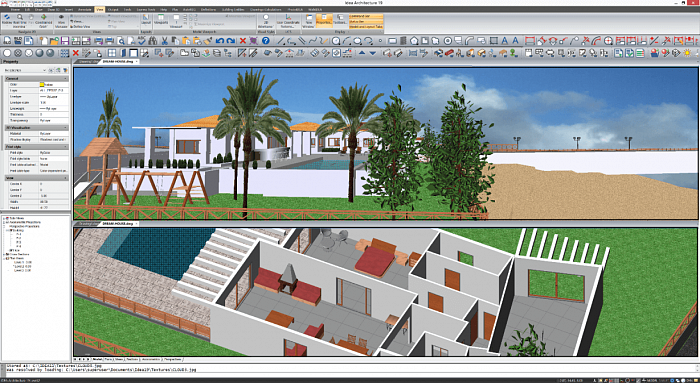700x383 pixels.
Task: Click the Viewports button in ribbon
Action: (161, 19)
